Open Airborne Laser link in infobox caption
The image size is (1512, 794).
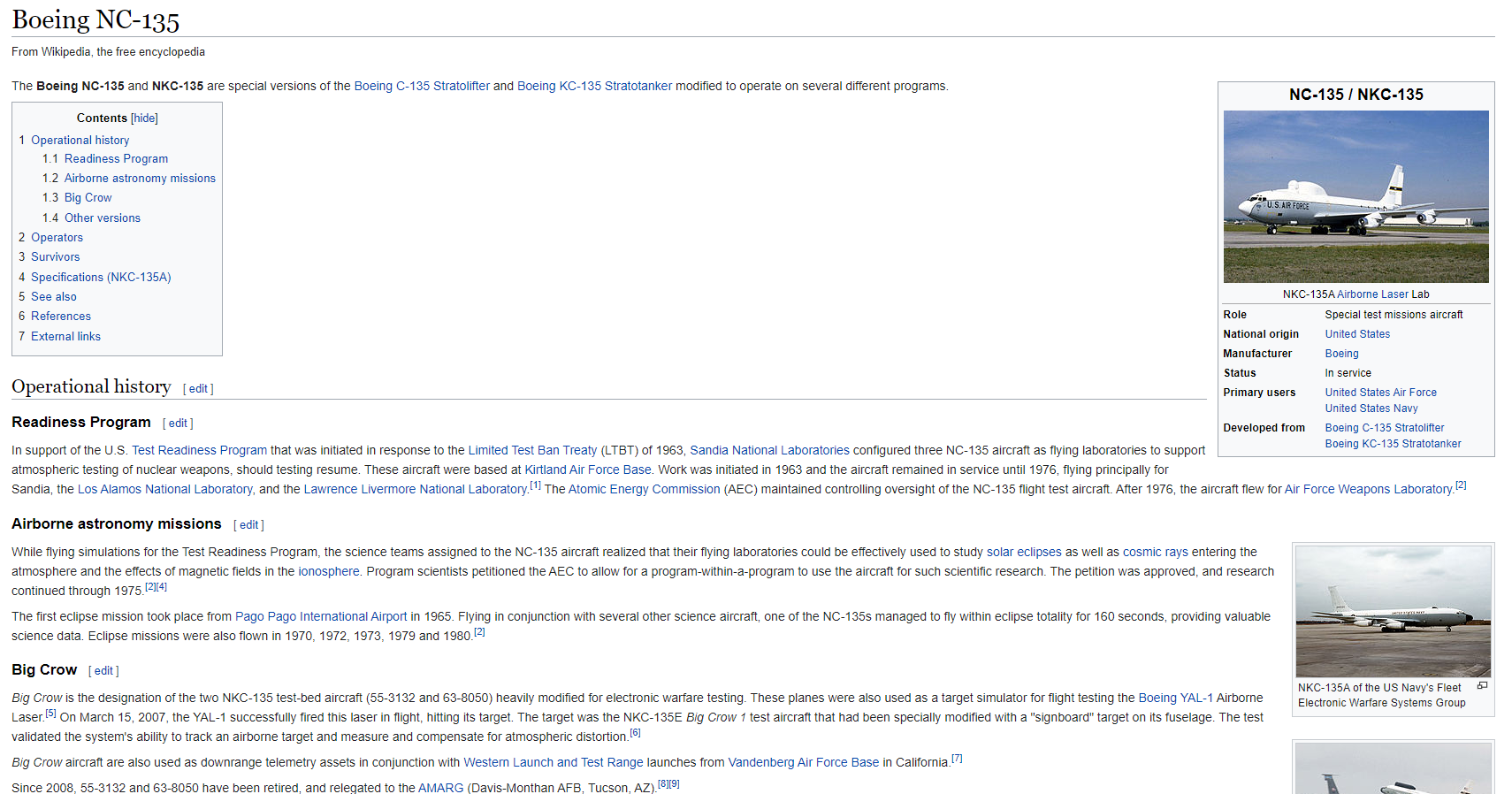(1372, 294)
